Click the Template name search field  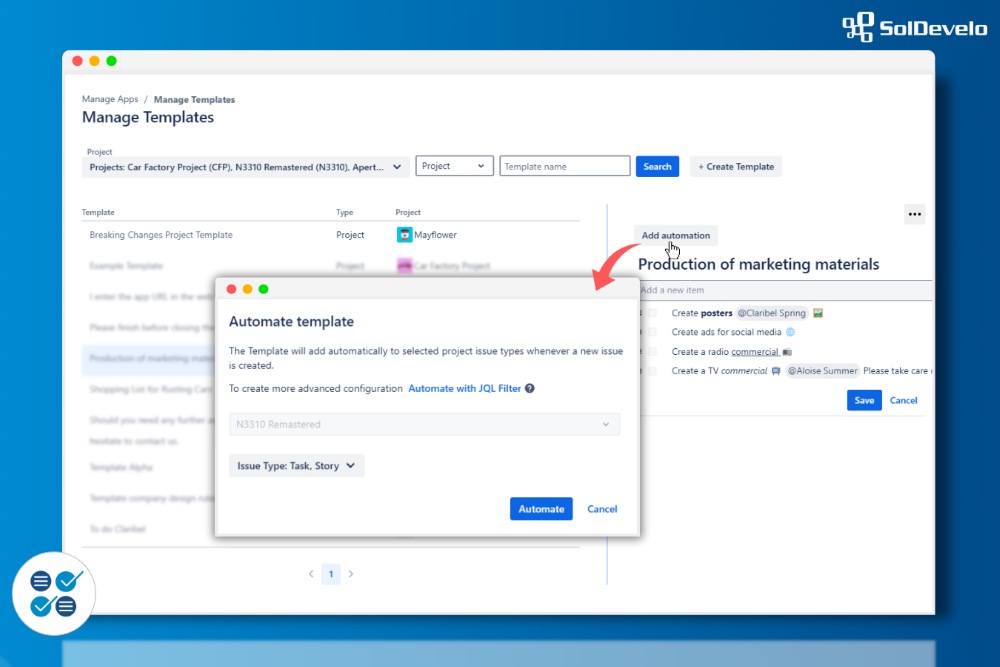pyautogui.click(x=565, y=167)
